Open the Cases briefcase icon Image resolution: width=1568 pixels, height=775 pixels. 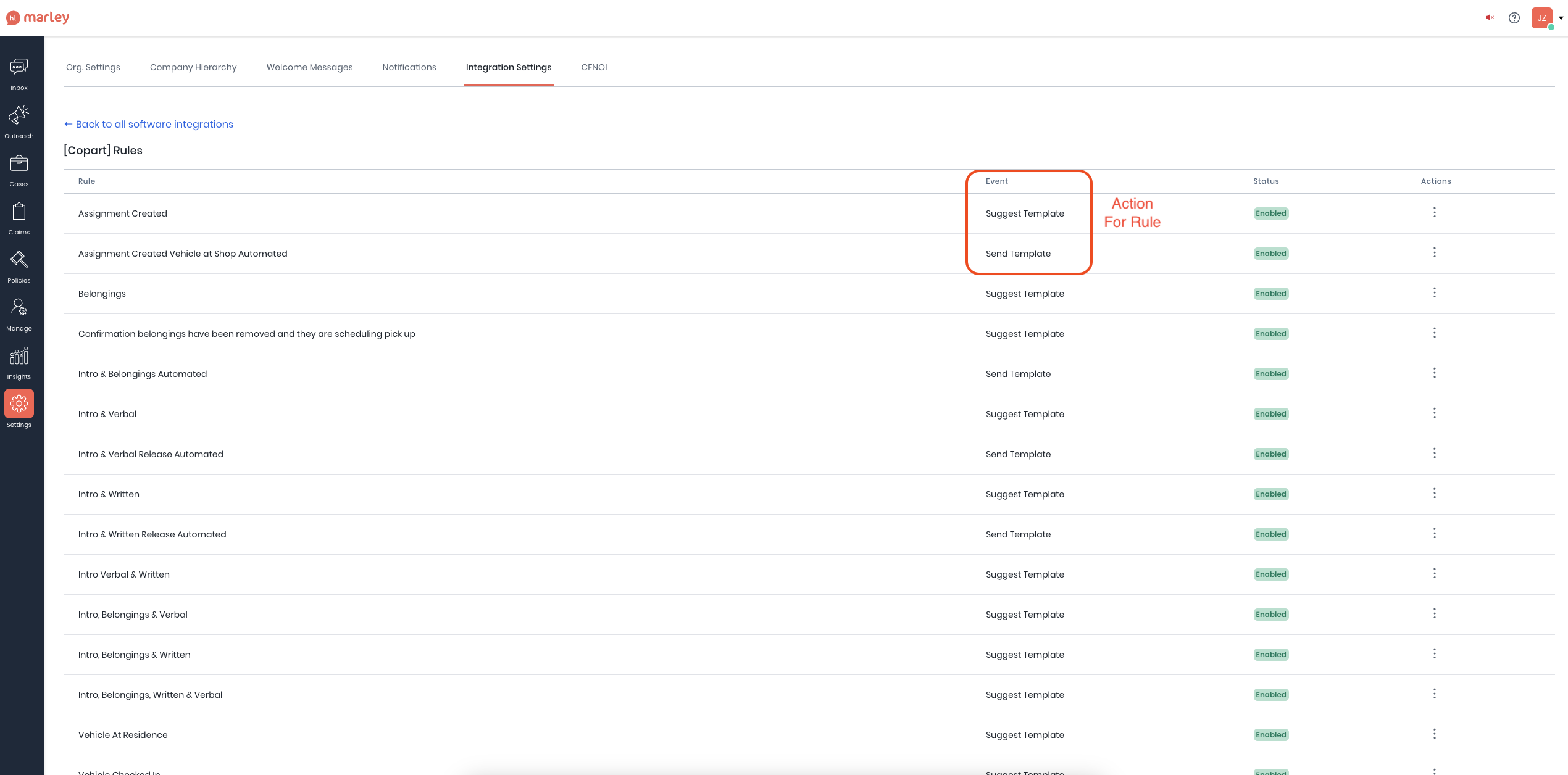pyautogui.click(x=19, y=164)
